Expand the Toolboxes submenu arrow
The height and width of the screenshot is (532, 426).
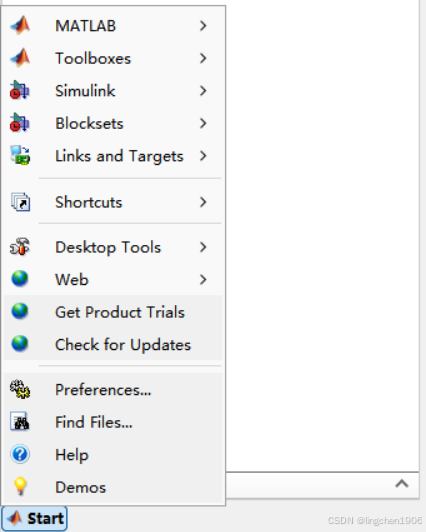203,58
